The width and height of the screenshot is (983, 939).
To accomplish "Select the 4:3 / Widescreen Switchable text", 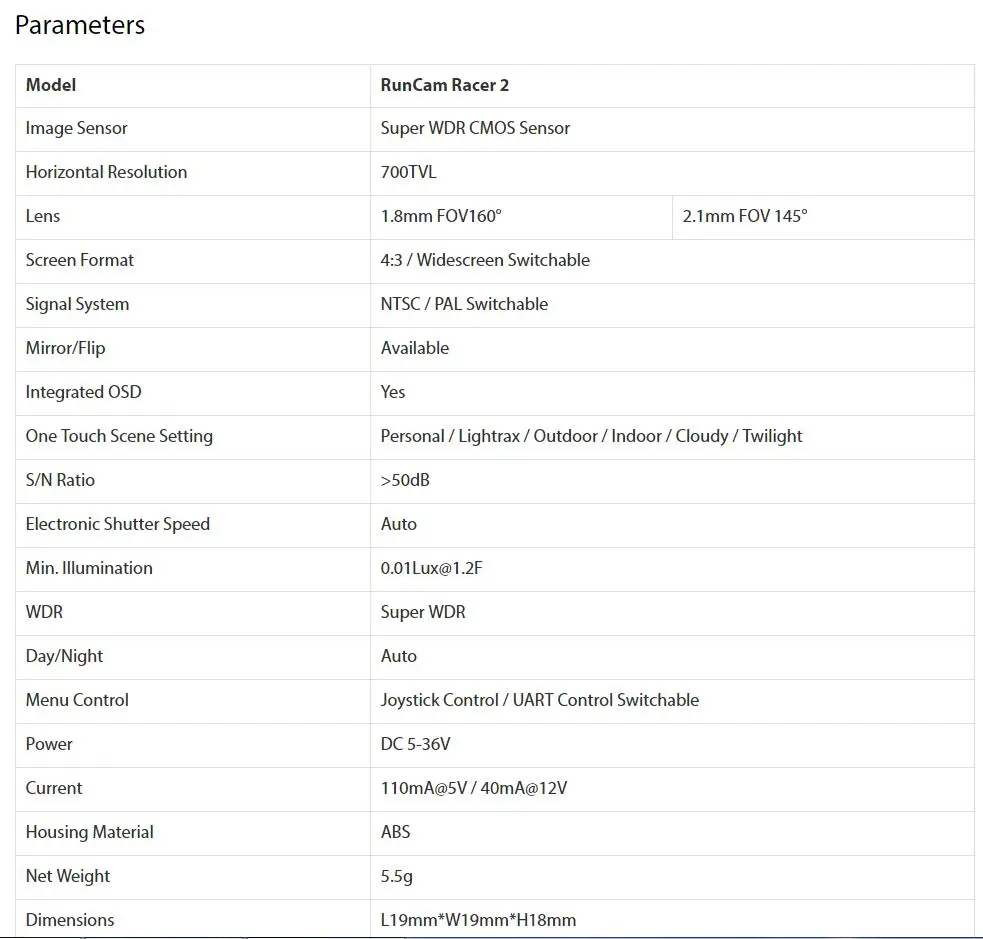I will [x=485, y=260].
